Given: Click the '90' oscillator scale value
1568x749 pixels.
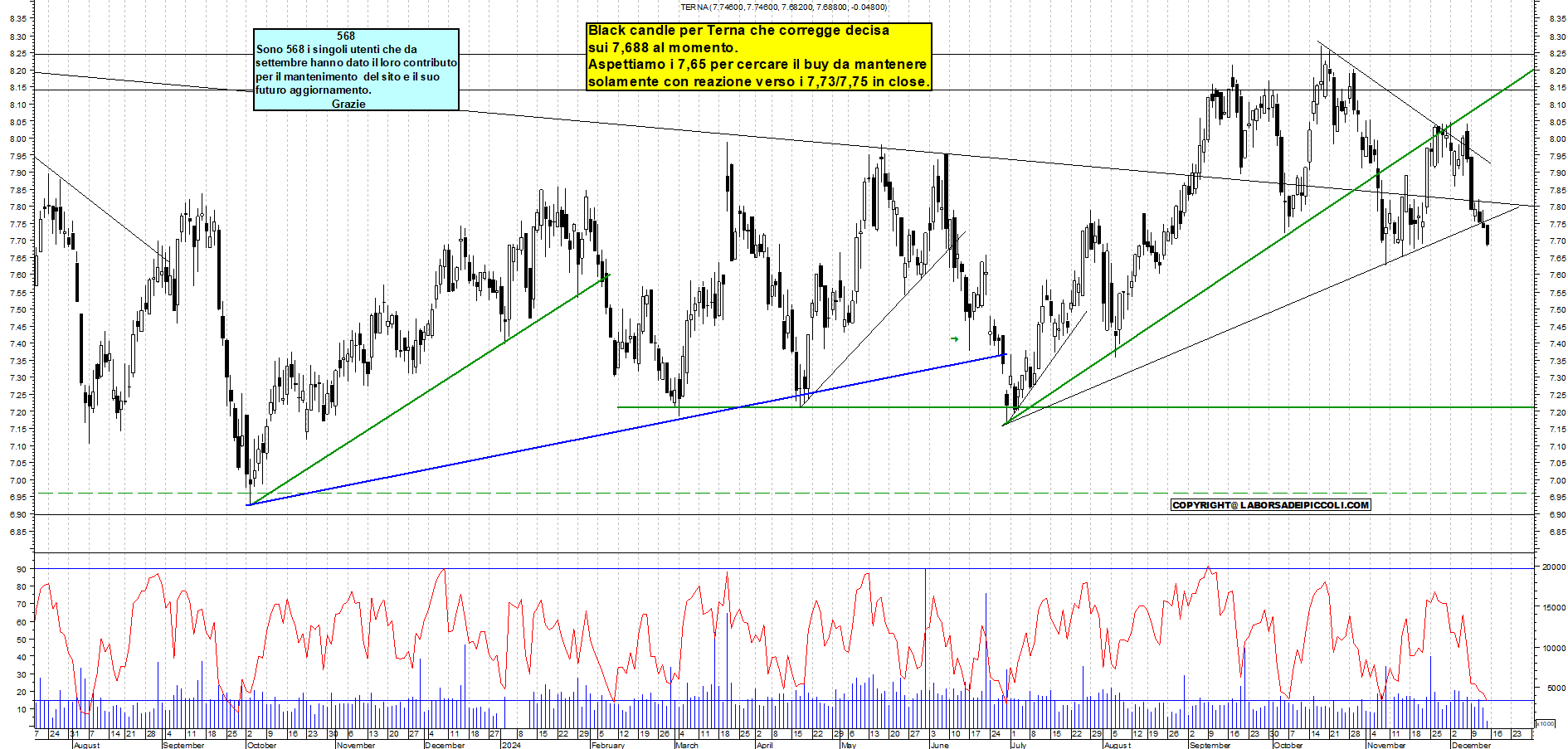Looking at the screenshot, I should (21, 569).
